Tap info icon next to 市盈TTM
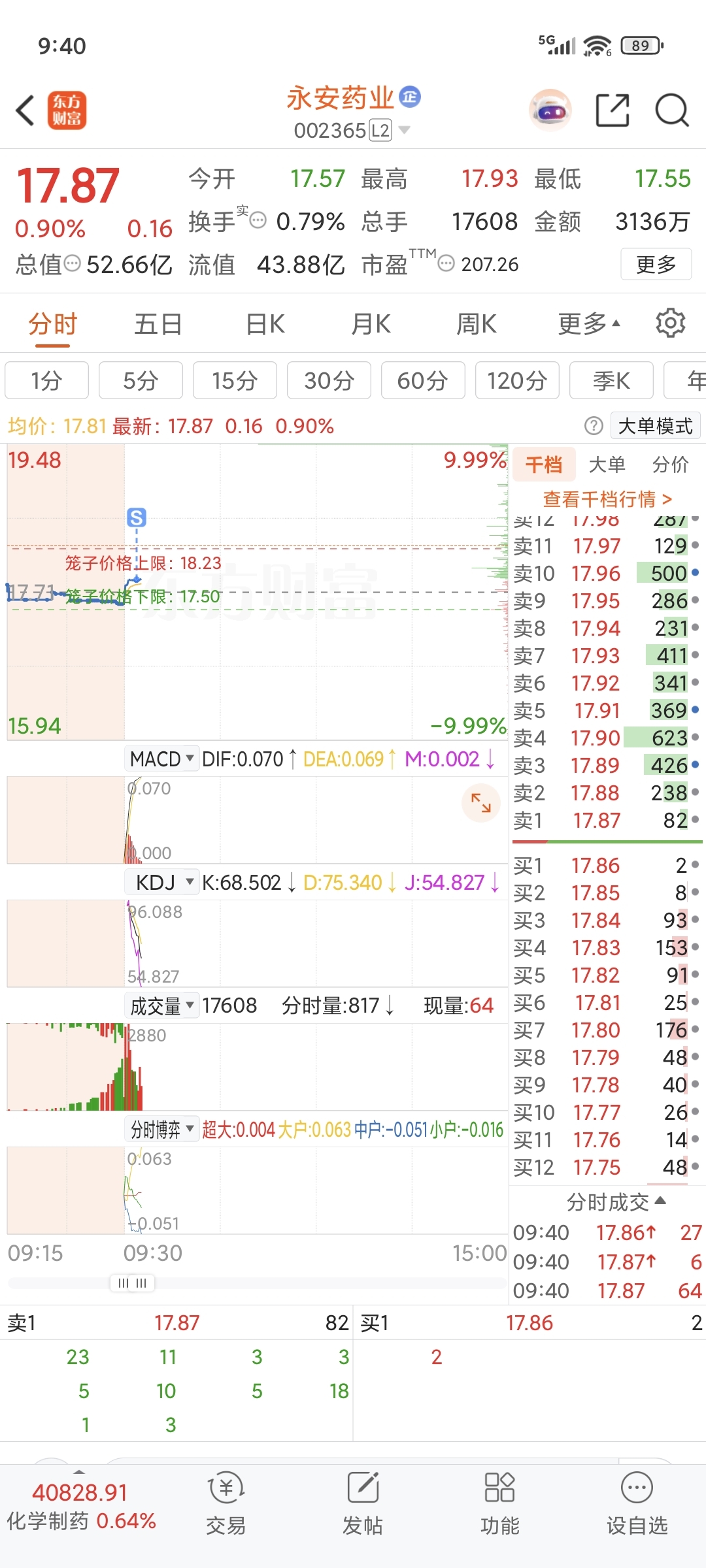 [x=446, y=263]
